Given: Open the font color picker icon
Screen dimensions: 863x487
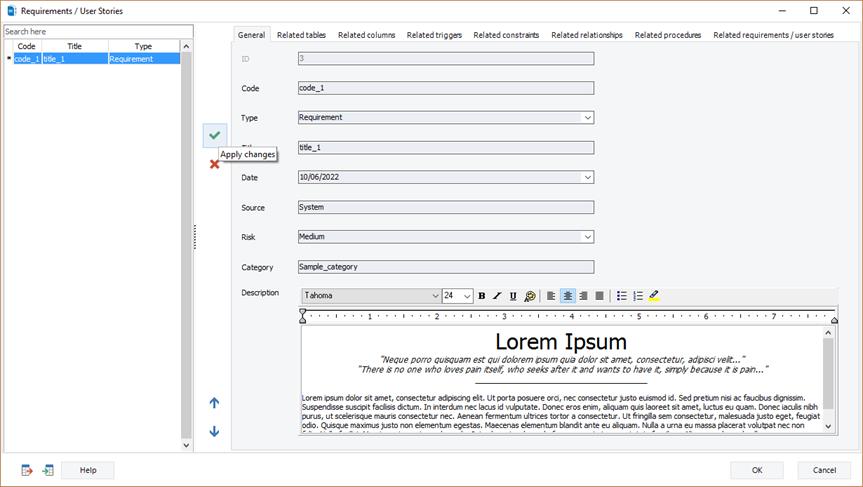Looking at the screenshot, I should (x=529, y=296).
